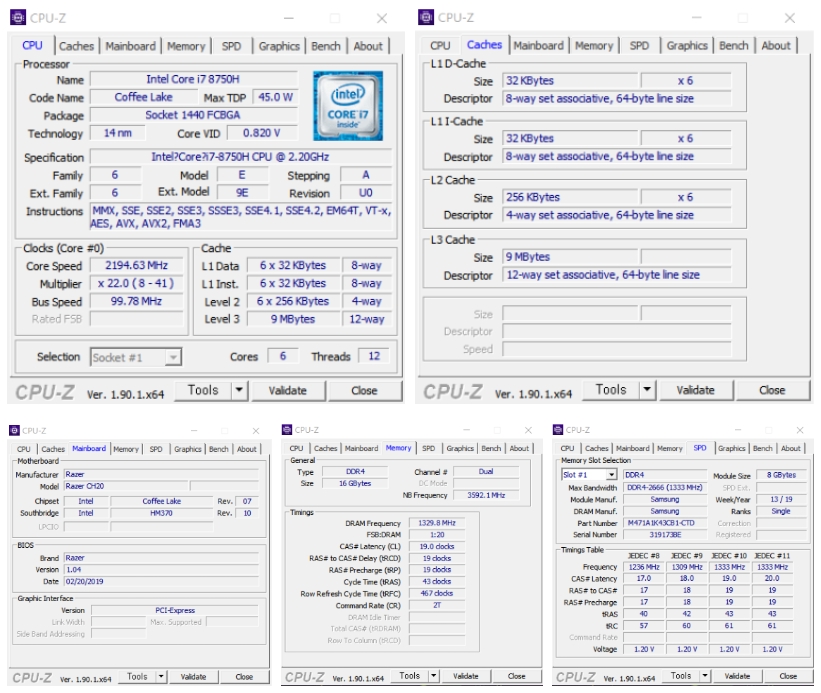Click motherboard Model field Razer CH20
The width and height of the screenshot is (821, 693).
point(126,486)
